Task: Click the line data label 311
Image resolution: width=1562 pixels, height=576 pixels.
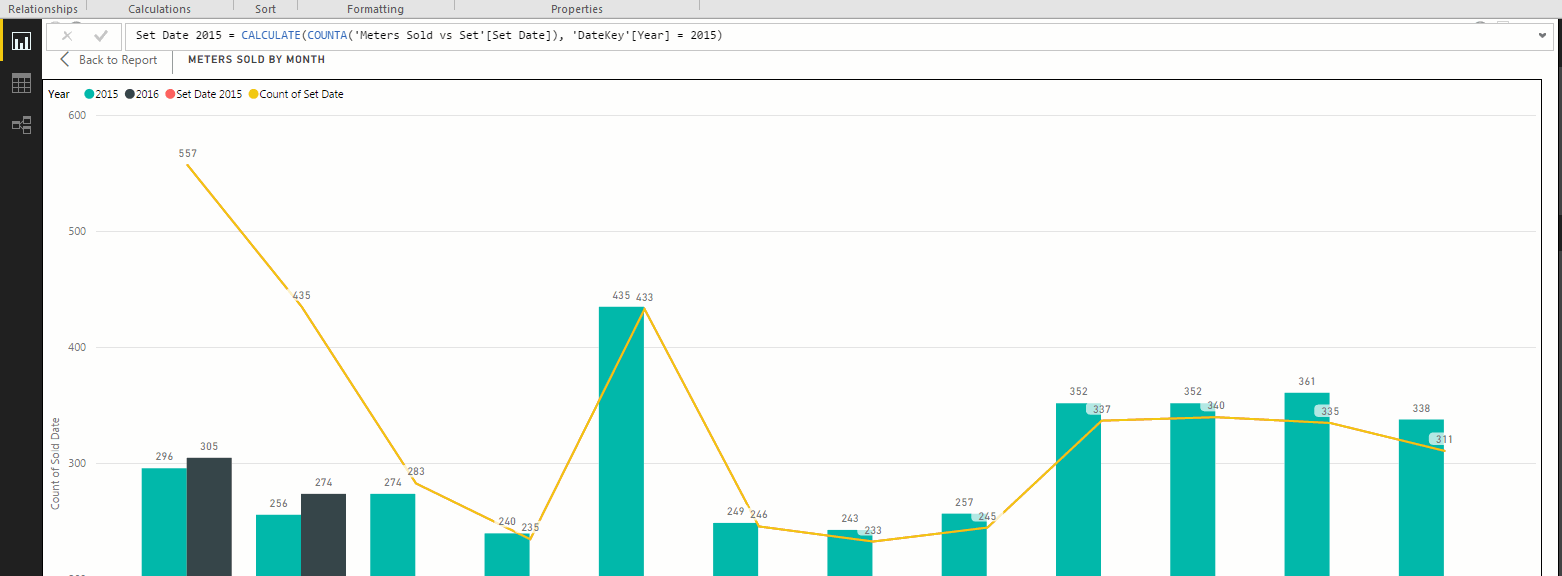Action: 1444,439
